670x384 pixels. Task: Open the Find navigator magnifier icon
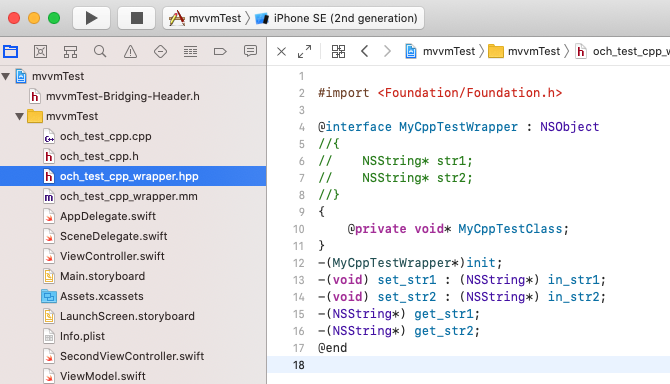(x=100, y=52)
